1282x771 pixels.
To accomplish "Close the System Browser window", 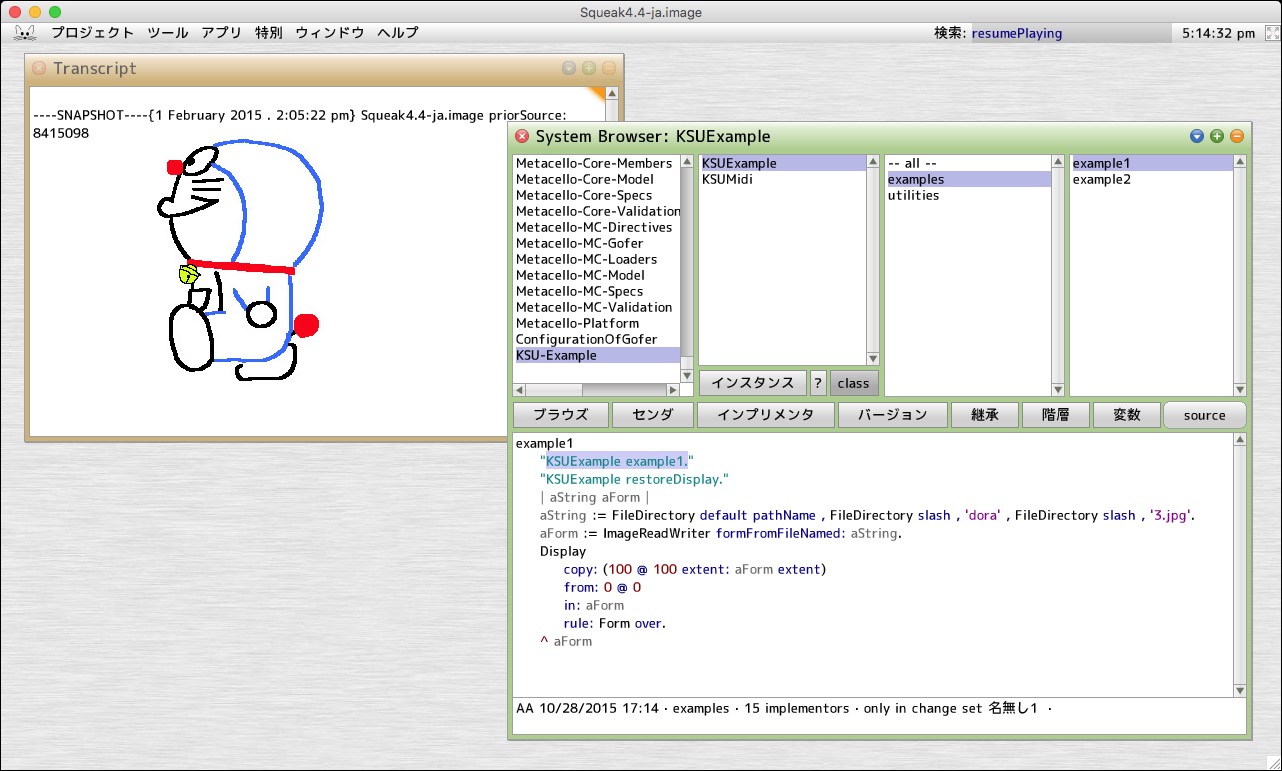I will (522, 136).
